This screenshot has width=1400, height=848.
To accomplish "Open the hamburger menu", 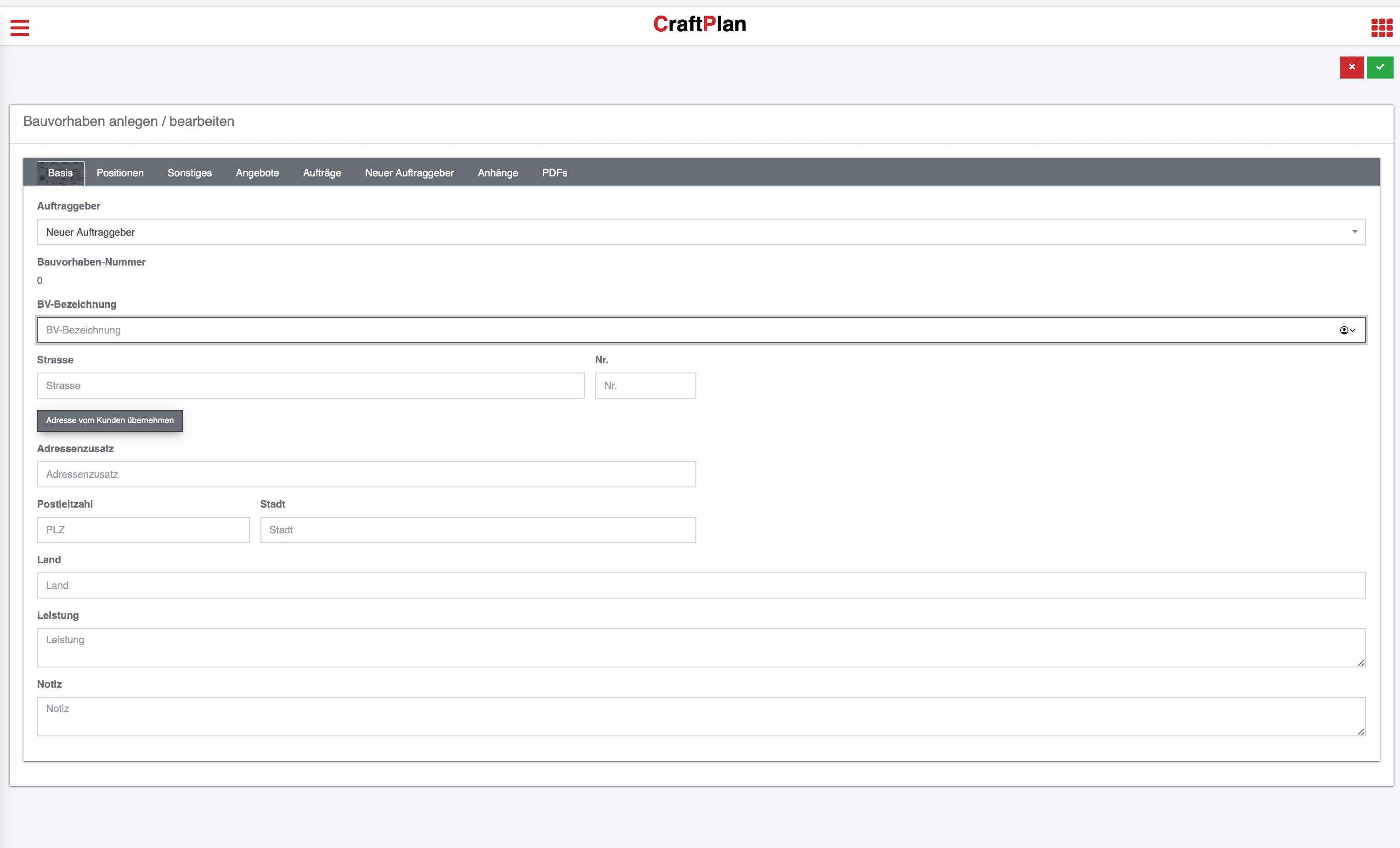I will [x=20, y=27].
